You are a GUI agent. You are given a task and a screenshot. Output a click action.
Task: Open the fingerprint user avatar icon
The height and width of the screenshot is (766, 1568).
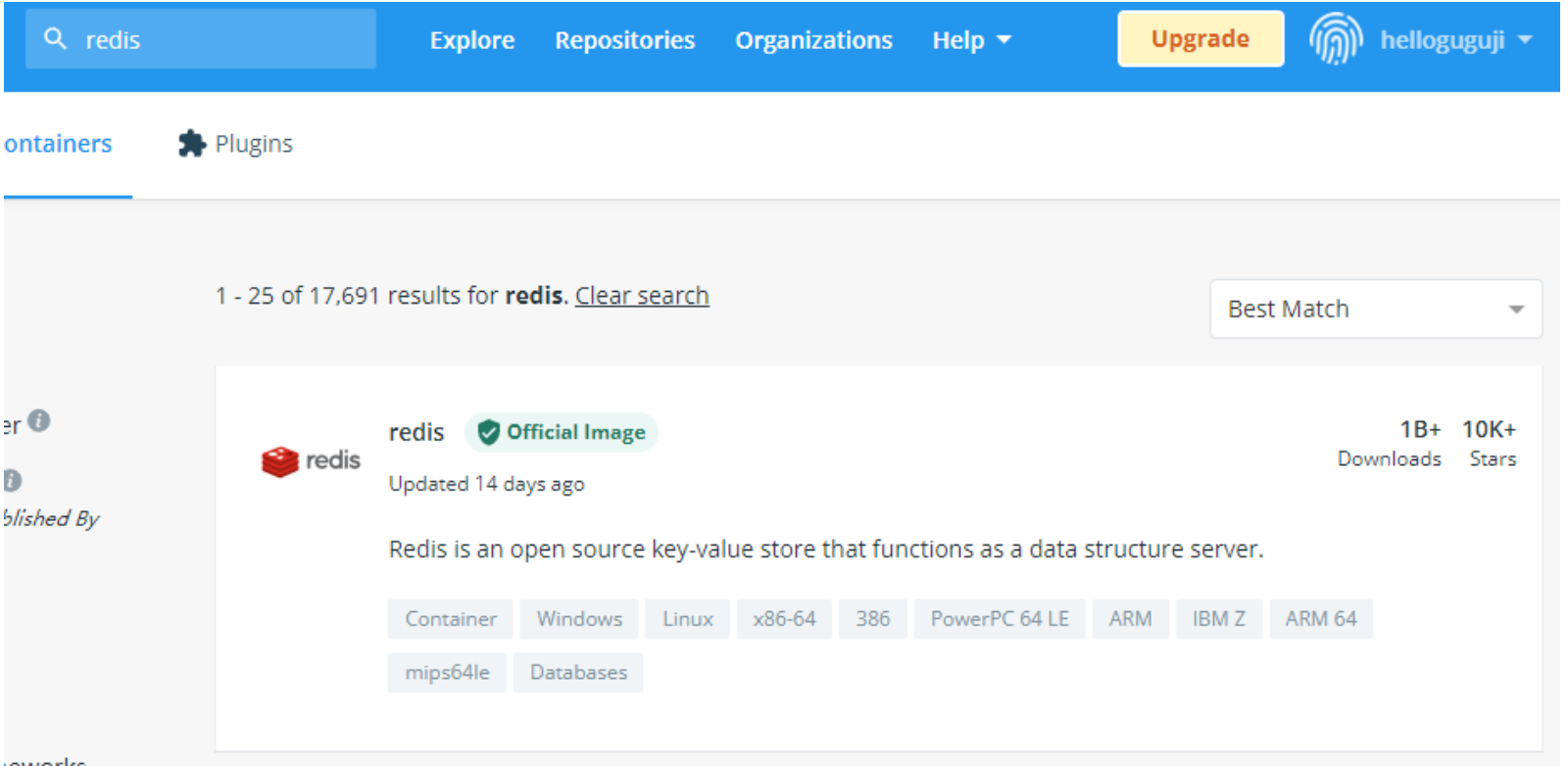1336,39
